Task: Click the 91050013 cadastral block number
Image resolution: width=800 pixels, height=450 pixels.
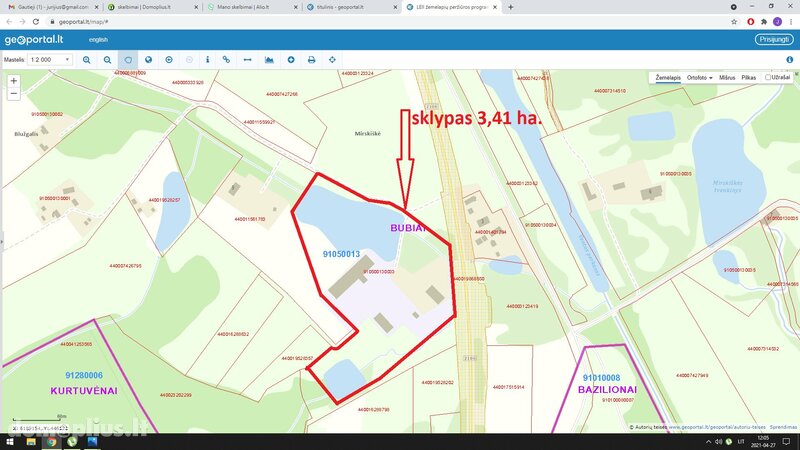Action: click(x=341, y=254)
